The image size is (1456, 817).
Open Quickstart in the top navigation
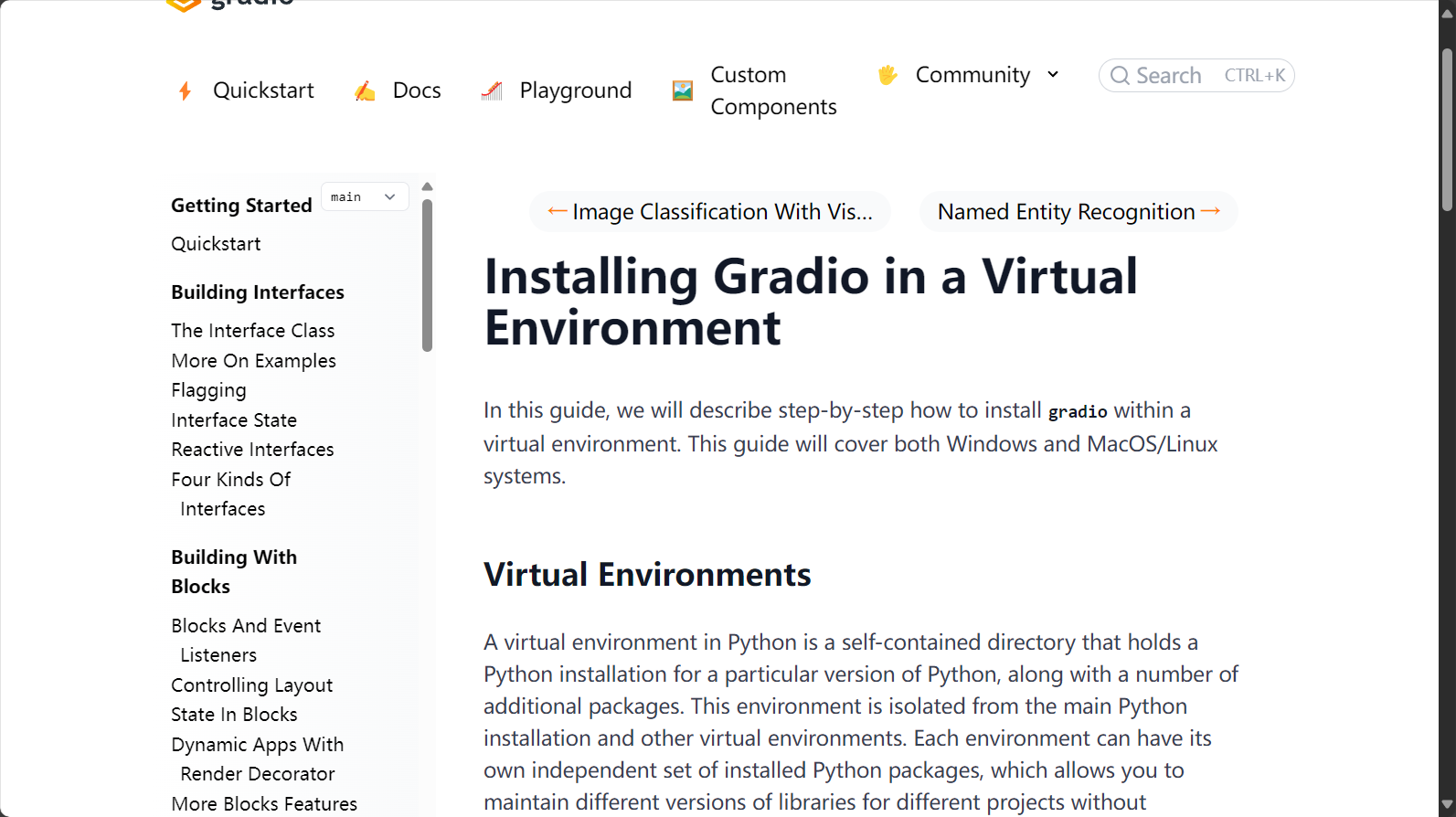point(263,90)
